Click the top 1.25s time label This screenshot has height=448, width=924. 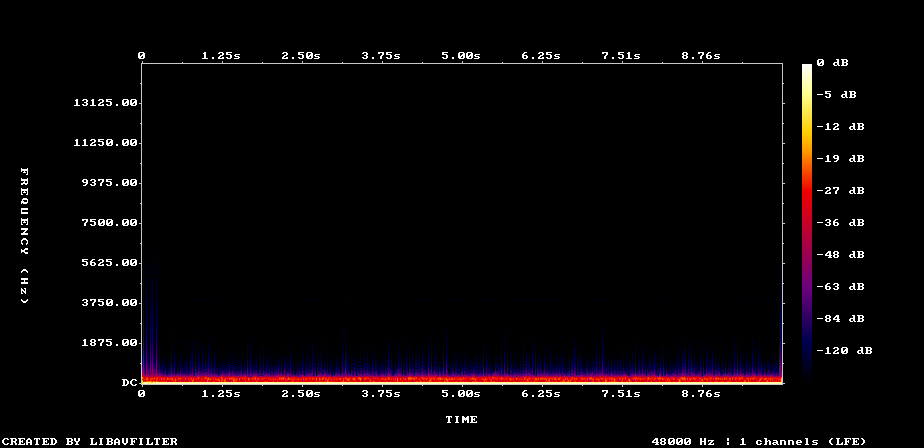(x=221, y=56)
